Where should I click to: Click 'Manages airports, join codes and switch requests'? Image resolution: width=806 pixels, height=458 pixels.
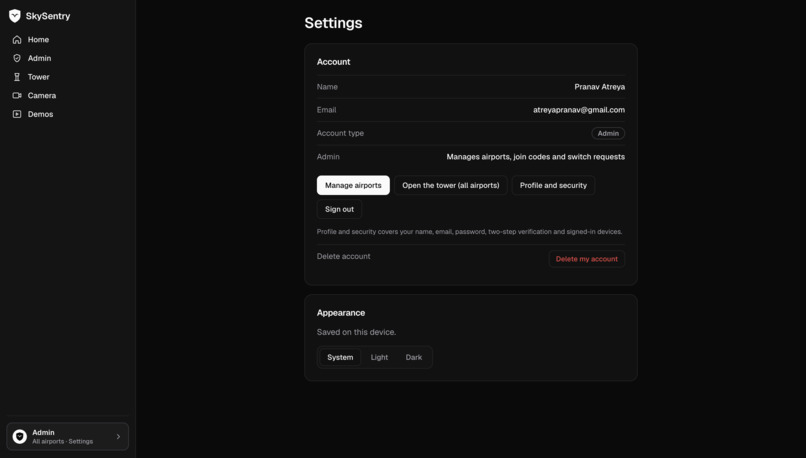[536, 157]
